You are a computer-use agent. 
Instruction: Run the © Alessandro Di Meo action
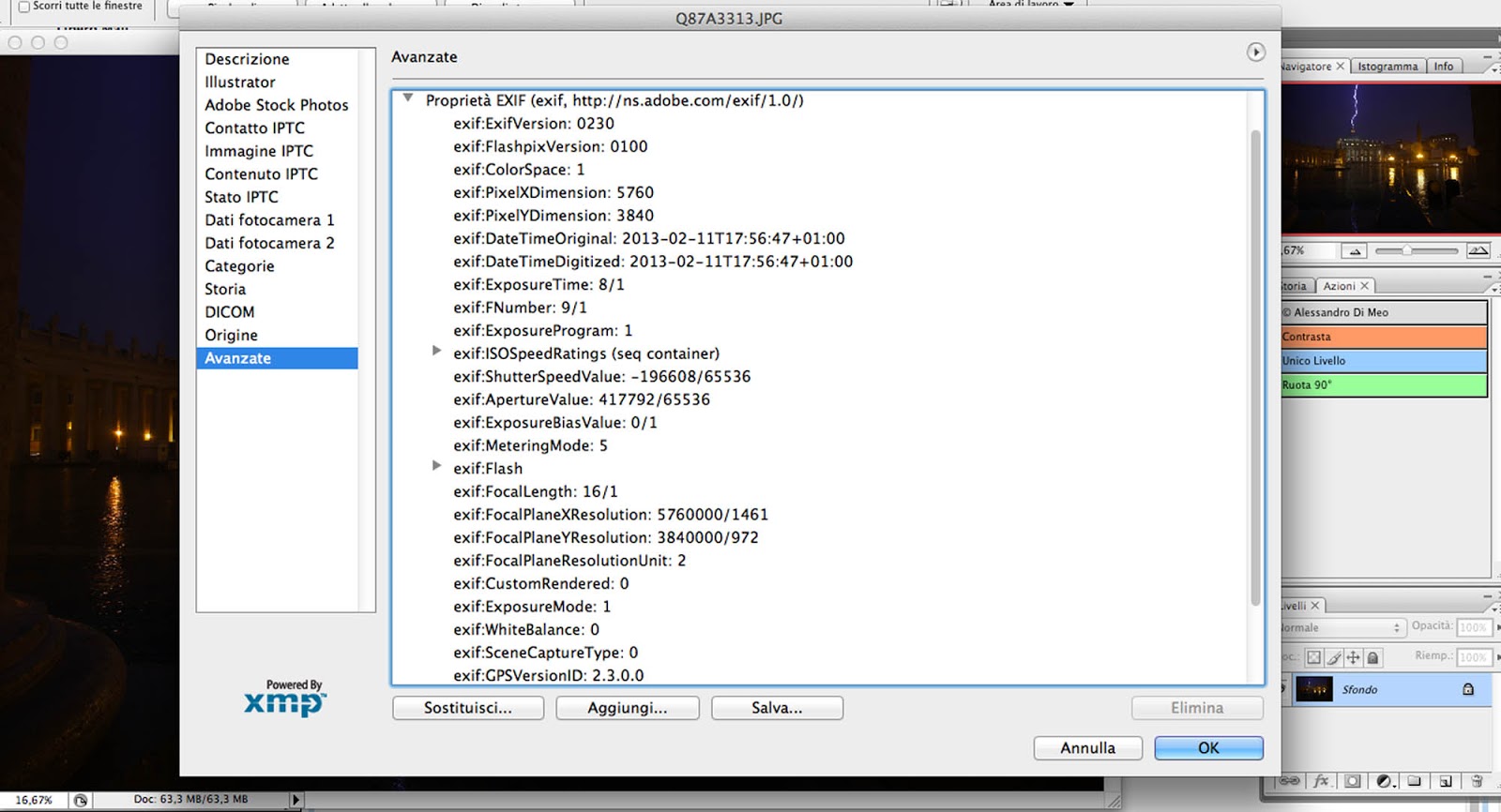[x=1384, y=312]
